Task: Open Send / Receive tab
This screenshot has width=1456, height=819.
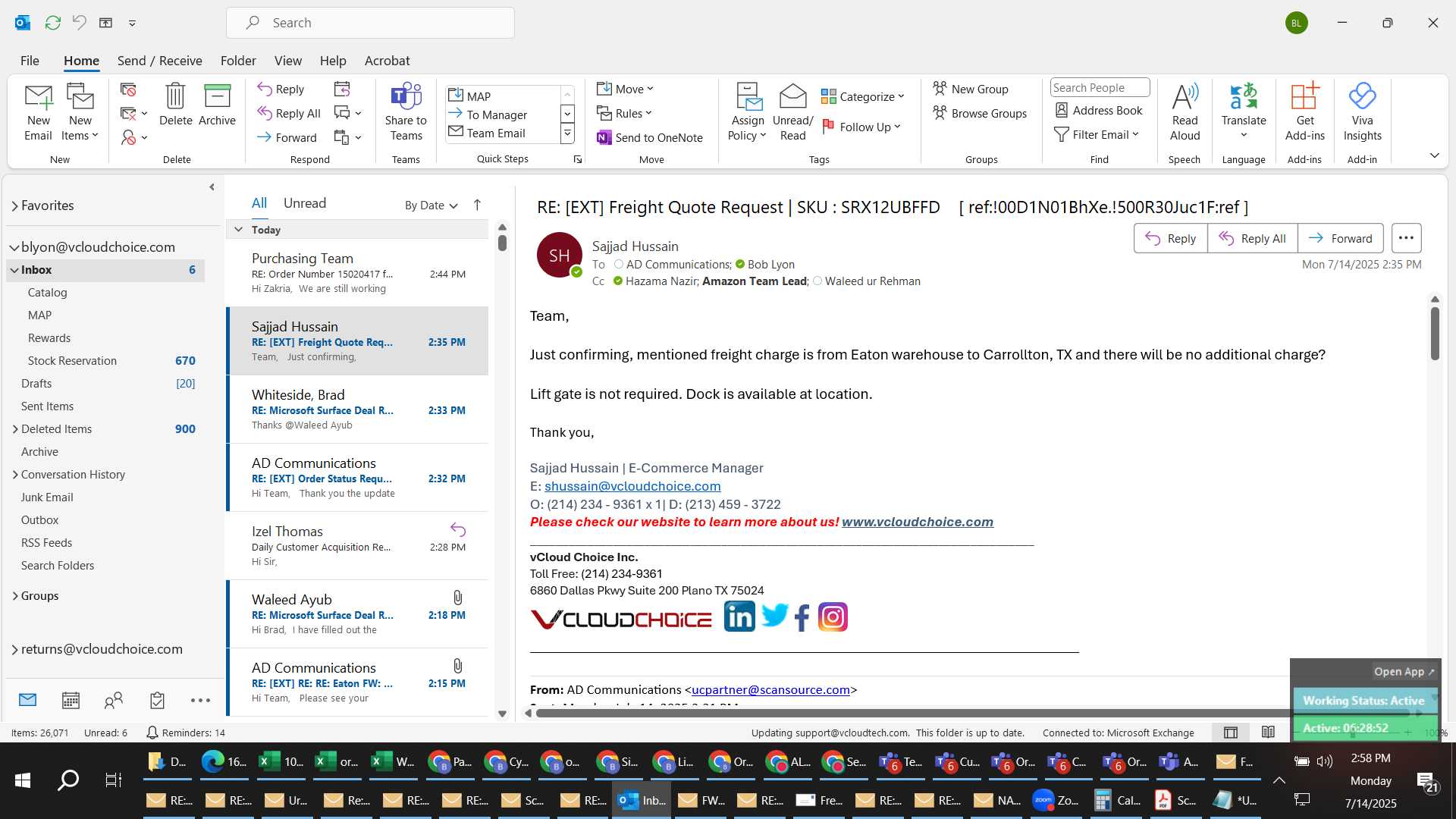Action: point(159,61)
